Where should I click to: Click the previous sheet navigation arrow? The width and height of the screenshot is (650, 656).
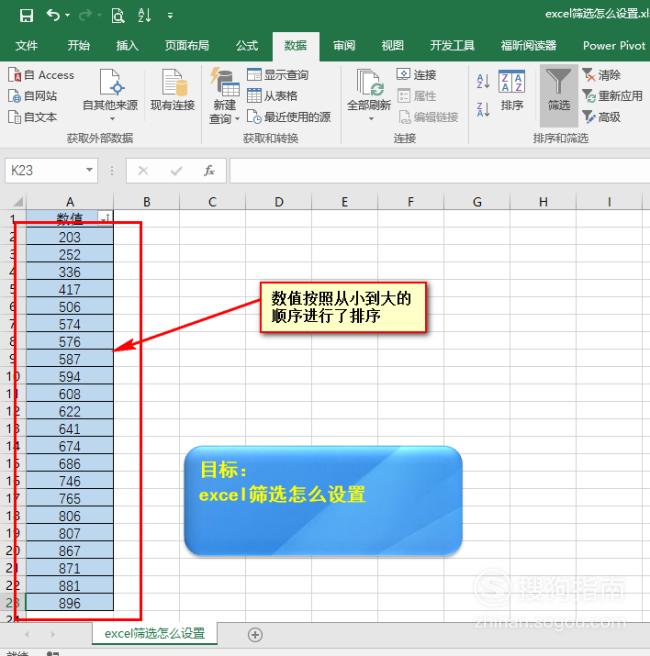pos(27,635)
